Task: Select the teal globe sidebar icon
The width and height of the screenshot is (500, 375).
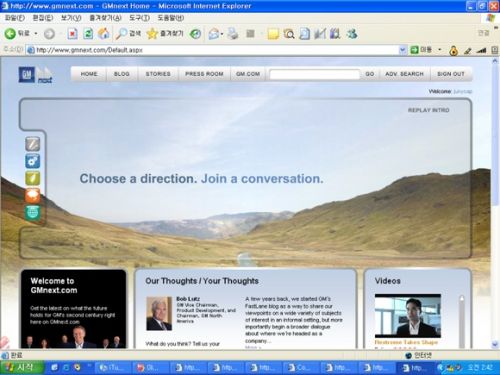Action: [x=33, y=212]
